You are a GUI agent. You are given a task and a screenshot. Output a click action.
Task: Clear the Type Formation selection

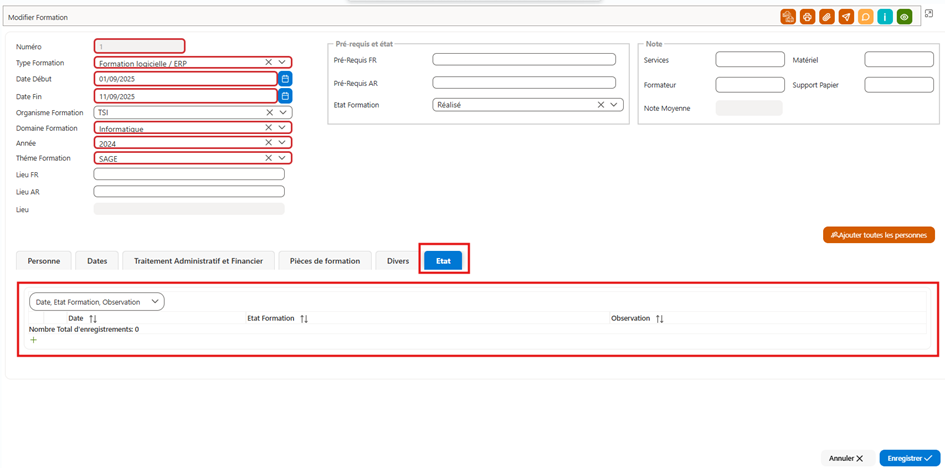click(269, 62)
